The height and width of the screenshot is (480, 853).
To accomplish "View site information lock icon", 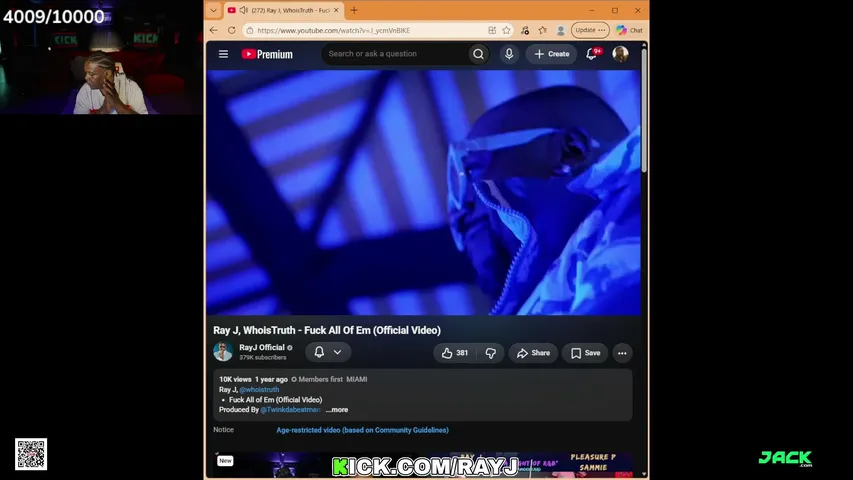I will [x=250, y=30].
